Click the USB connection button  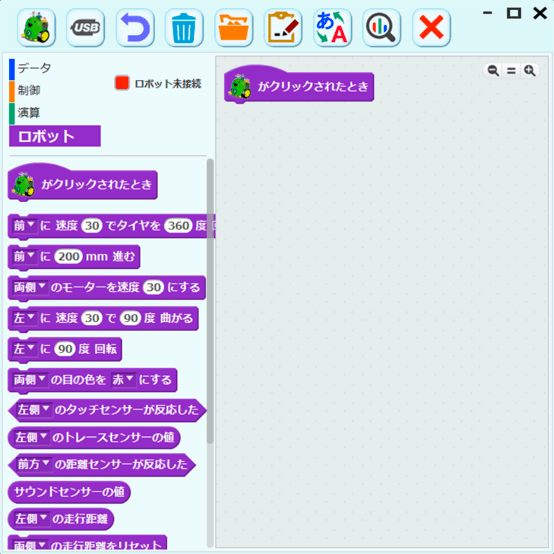86,28
